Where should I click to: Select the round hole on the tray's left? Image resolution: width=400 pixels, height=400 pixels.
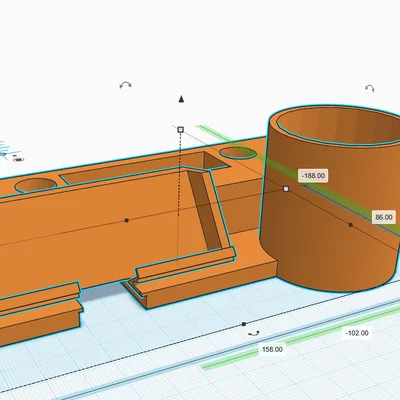(35, 185)
